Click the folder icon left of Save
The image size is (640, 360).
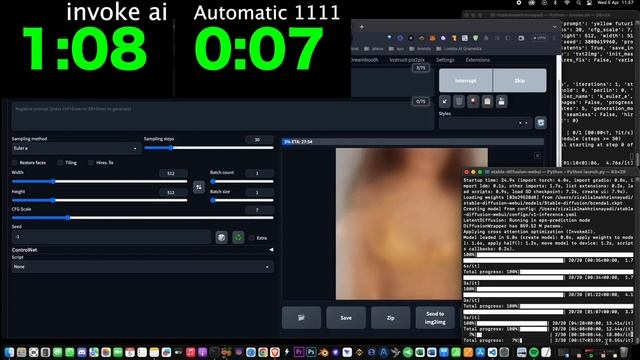301,318
